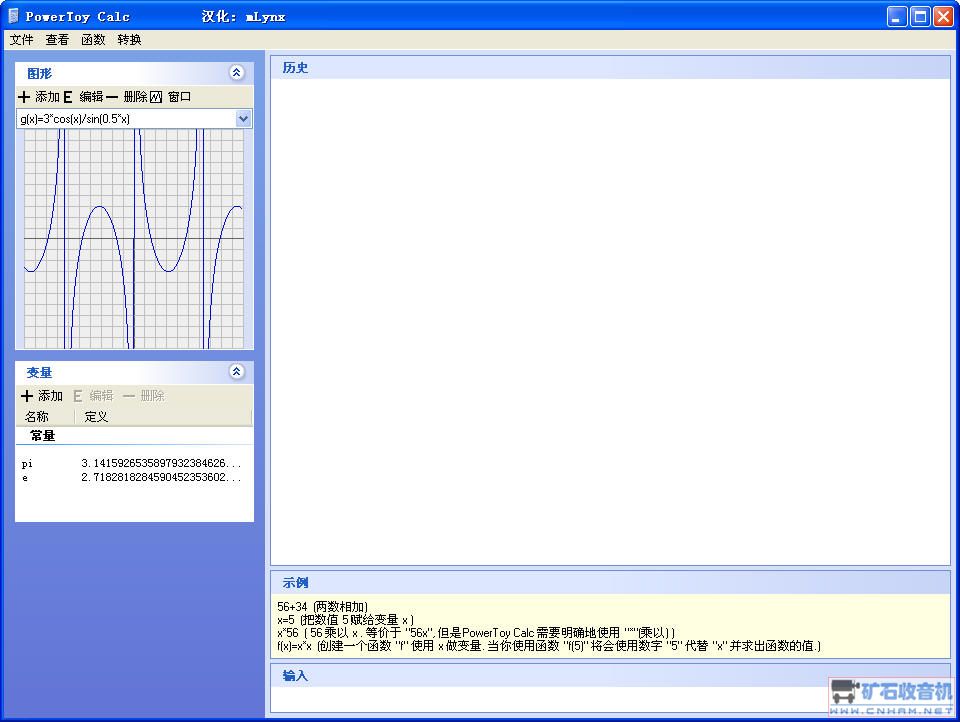Collapse the 图形 panel with its chevron
This screenshot has width=960, height=722.
pos(236,73)
